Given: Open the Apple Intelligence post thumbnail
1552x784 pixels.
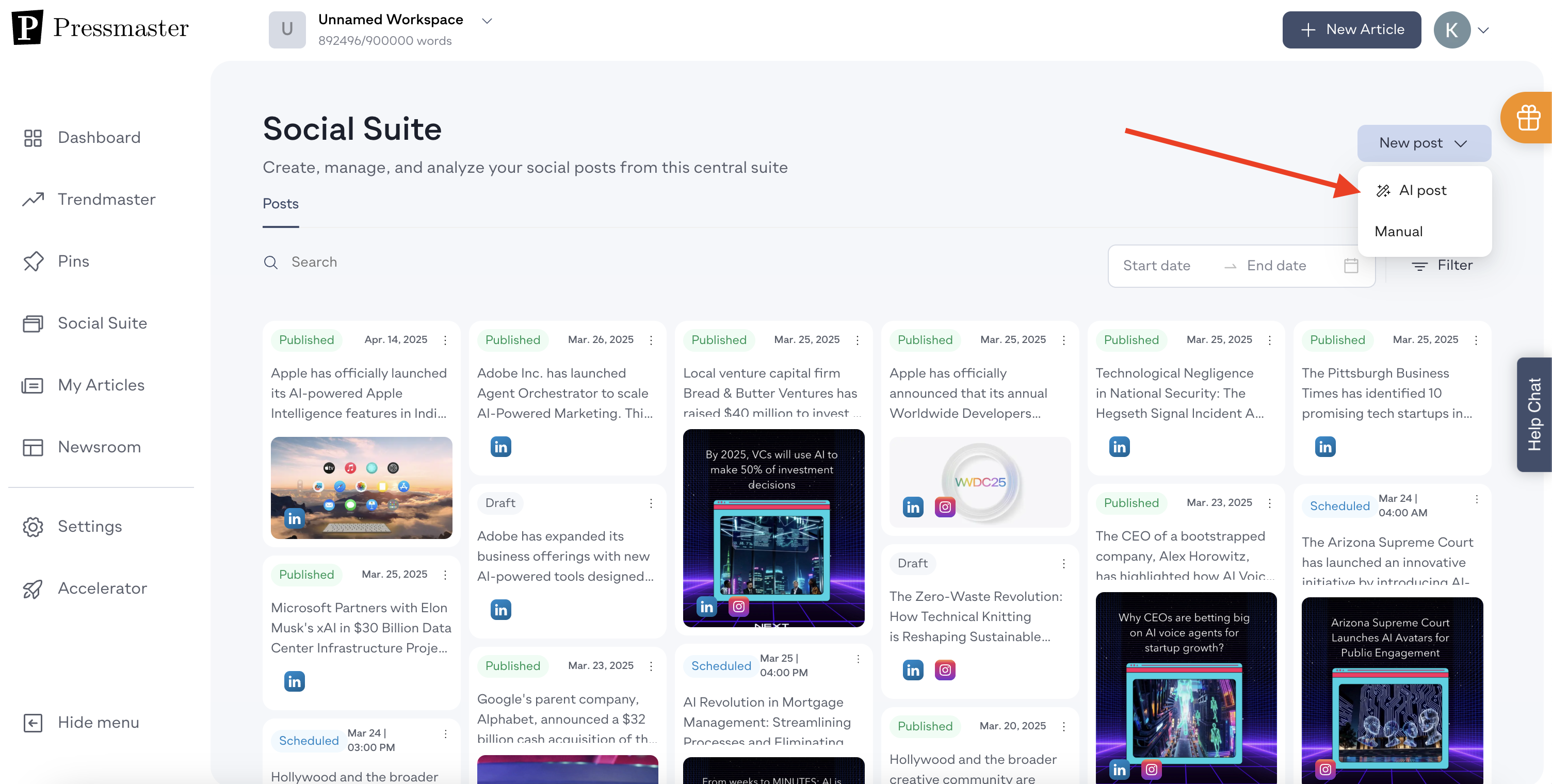Looking at the screenshot, I should click(361, 488).
